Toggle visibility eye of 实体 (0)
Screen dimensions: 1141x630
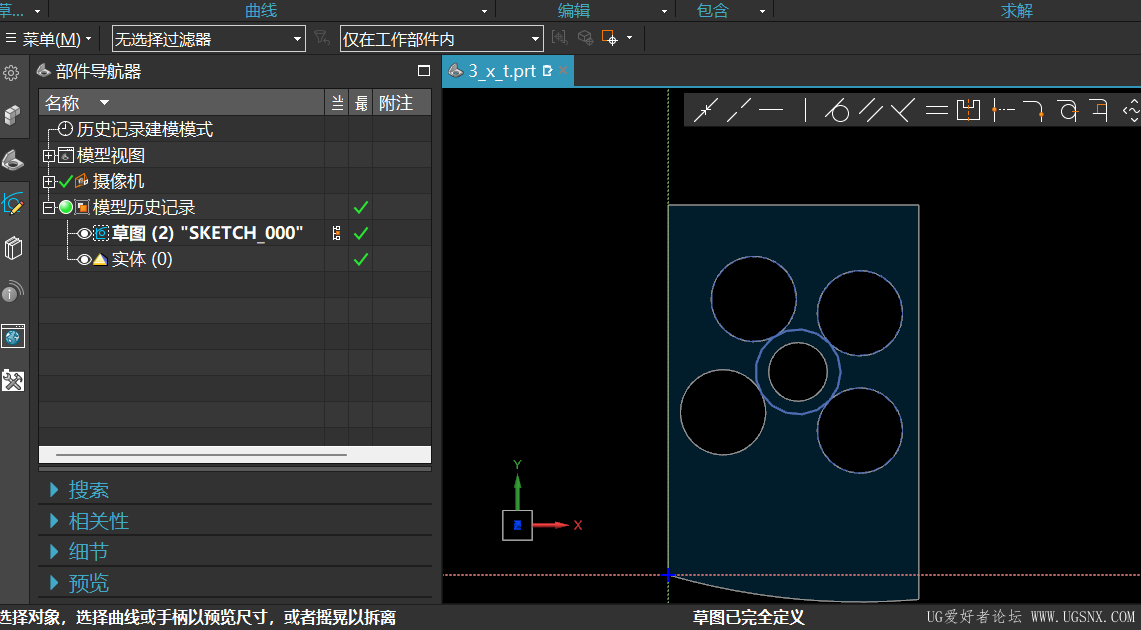(84, 260)
